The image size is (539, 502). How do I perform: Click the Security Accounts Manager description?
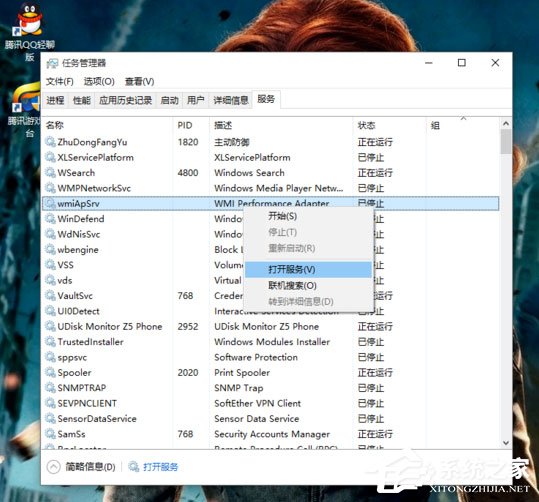(272, 434)
